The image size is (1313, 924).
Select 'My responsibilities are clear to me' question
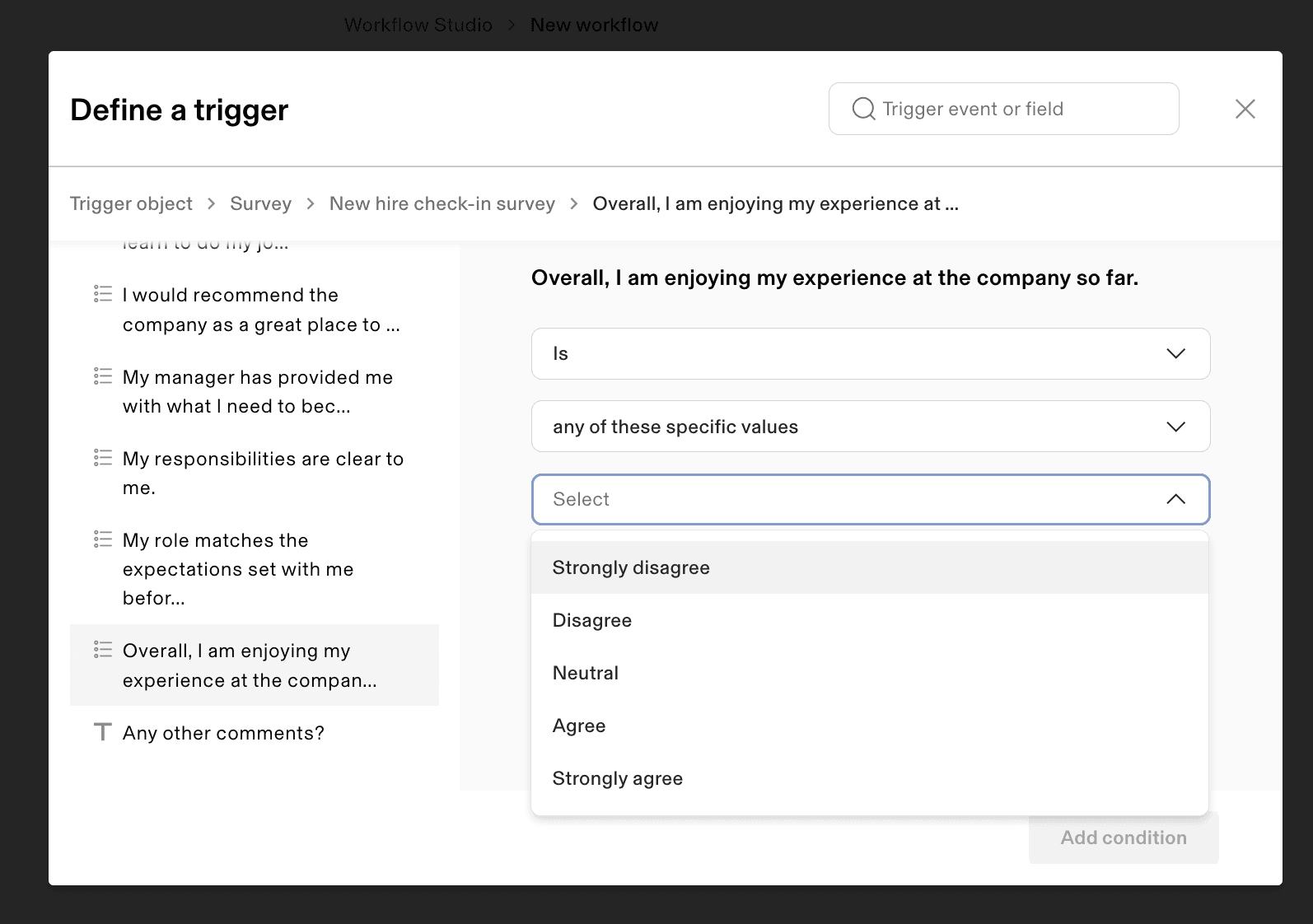(x=255, y=473)
